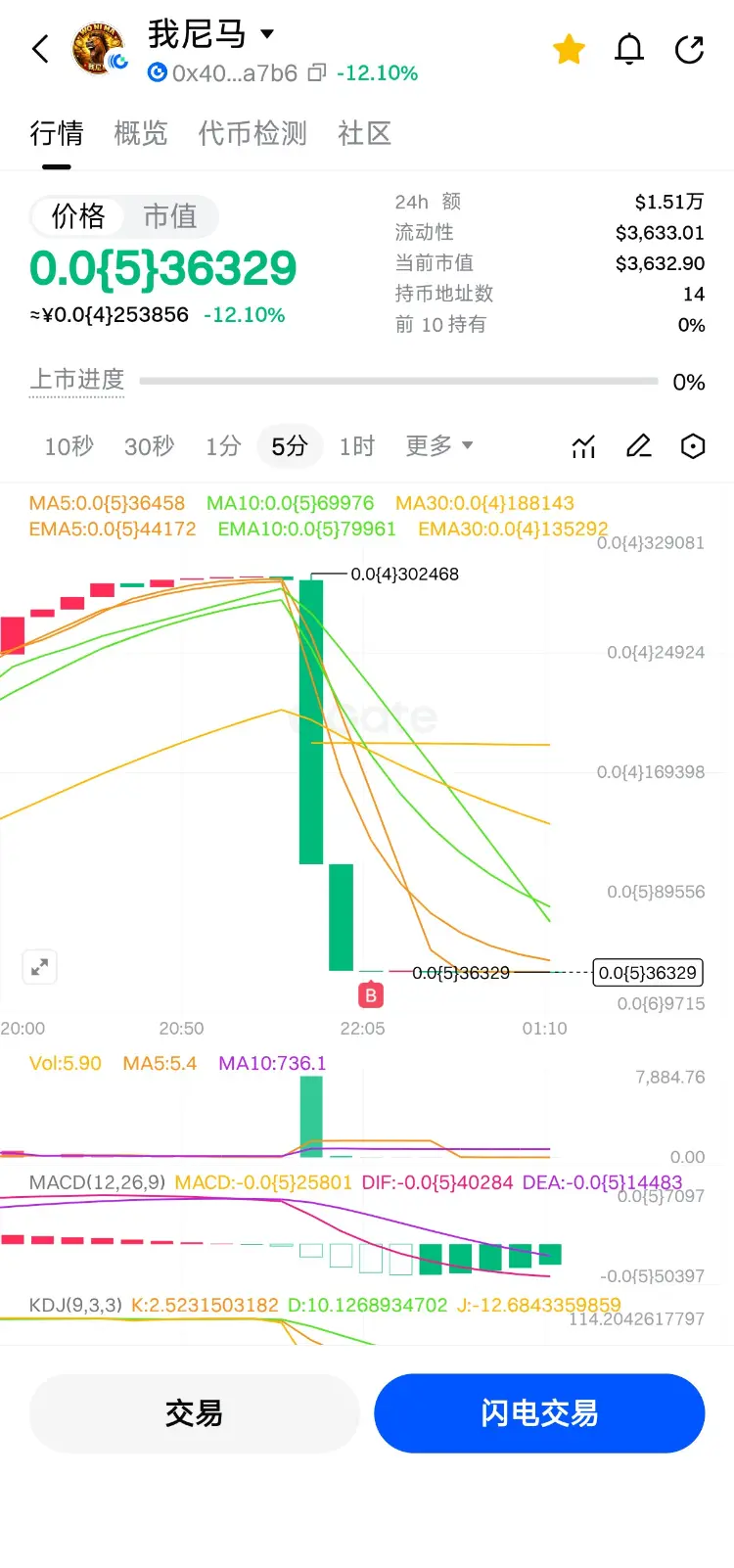The height and width of the screenshot is (1568, 734).
Task: Select the 10秒 interval
Action: point(69,446)
